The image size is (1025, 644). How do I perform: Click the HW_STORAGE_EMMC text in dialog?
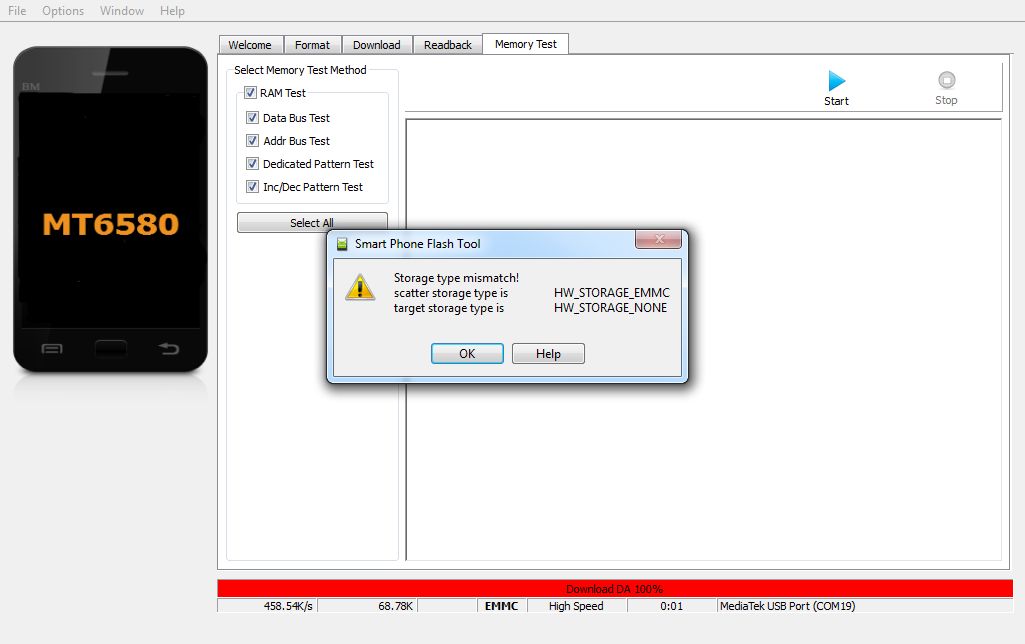[612, 293]
